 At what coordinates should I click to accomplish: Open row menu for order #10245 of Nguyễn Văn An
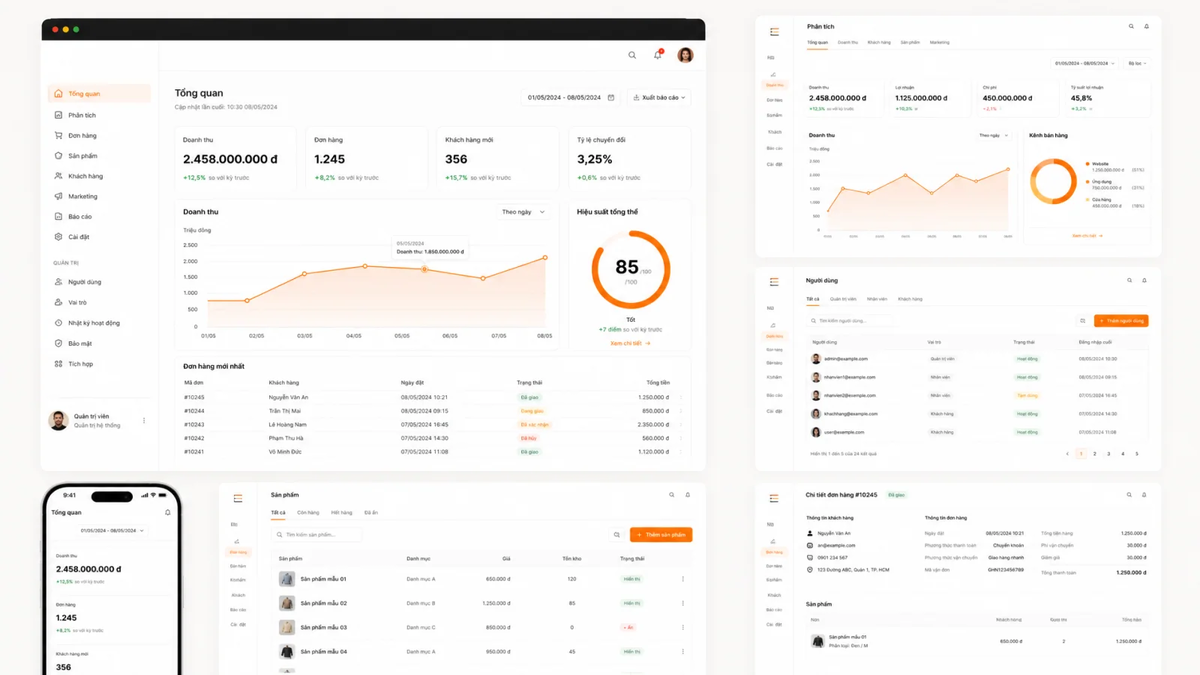681,397
